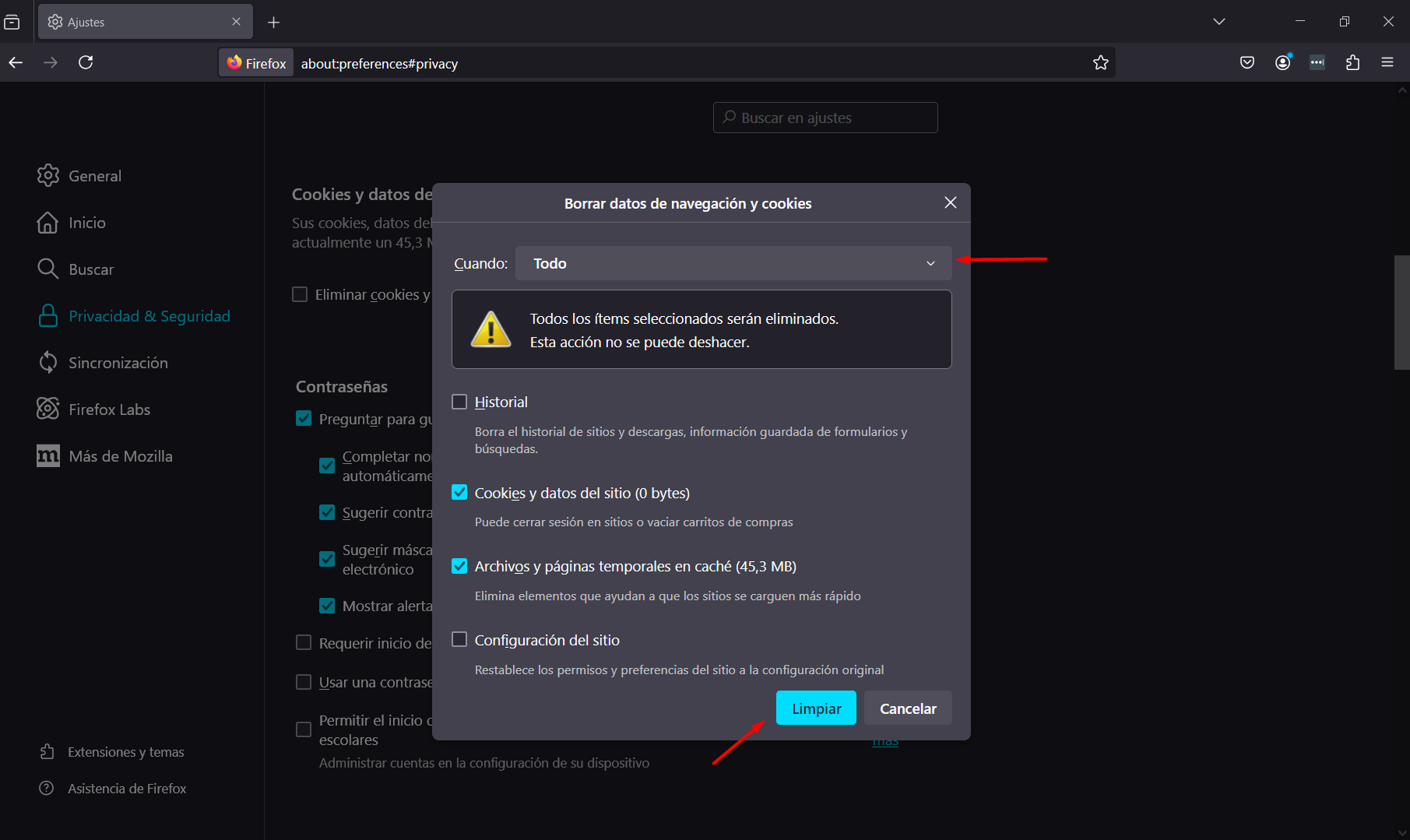Image resolution: width=1410 pixels, height=840 pixels.
Task: Click the yellow warning triangle icon
Action: (x=491, y=329)
